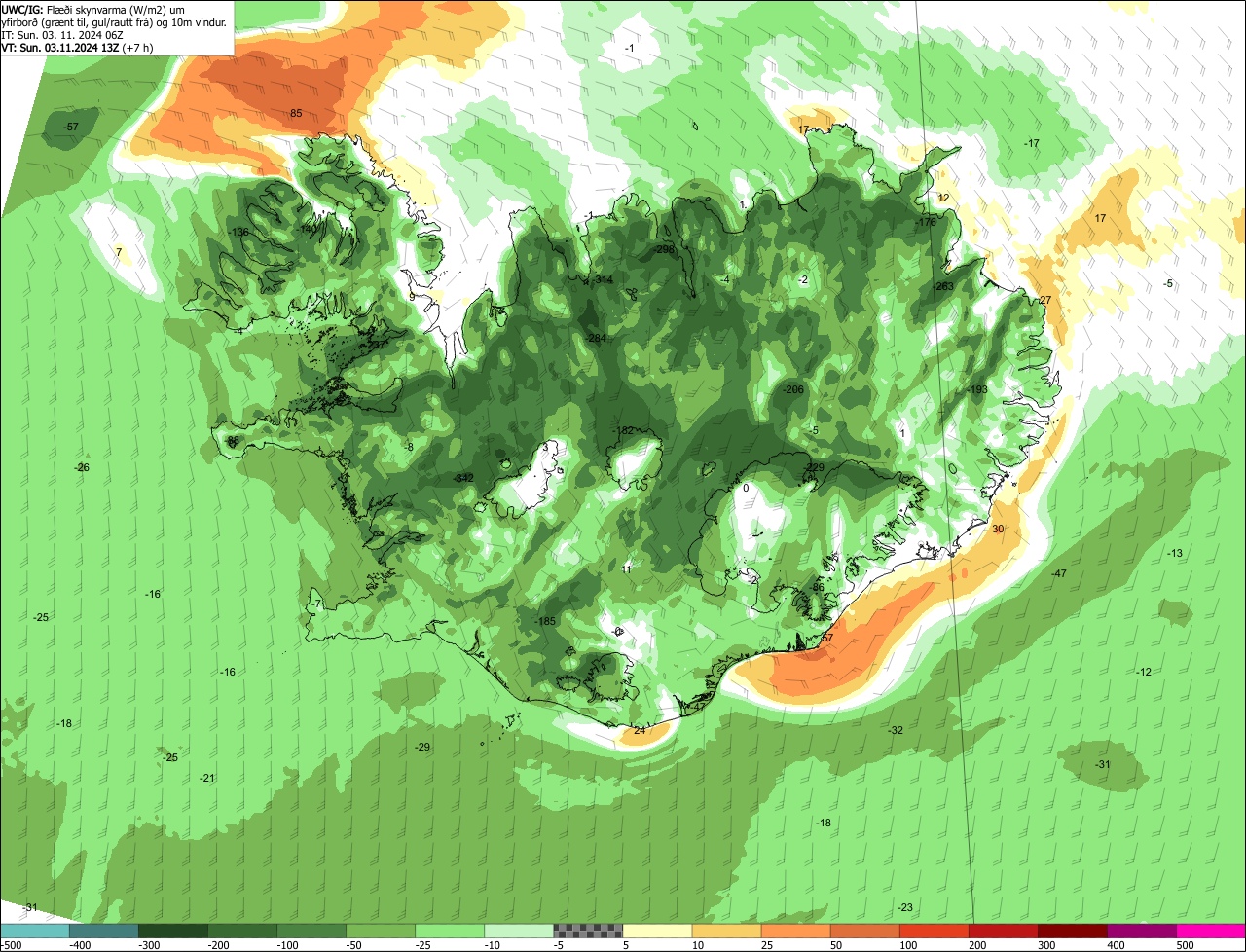Click the flux value '-21' on the map
Viewport: 1246px width, 952px height.
pyautogui.click(x=207, y=779)
